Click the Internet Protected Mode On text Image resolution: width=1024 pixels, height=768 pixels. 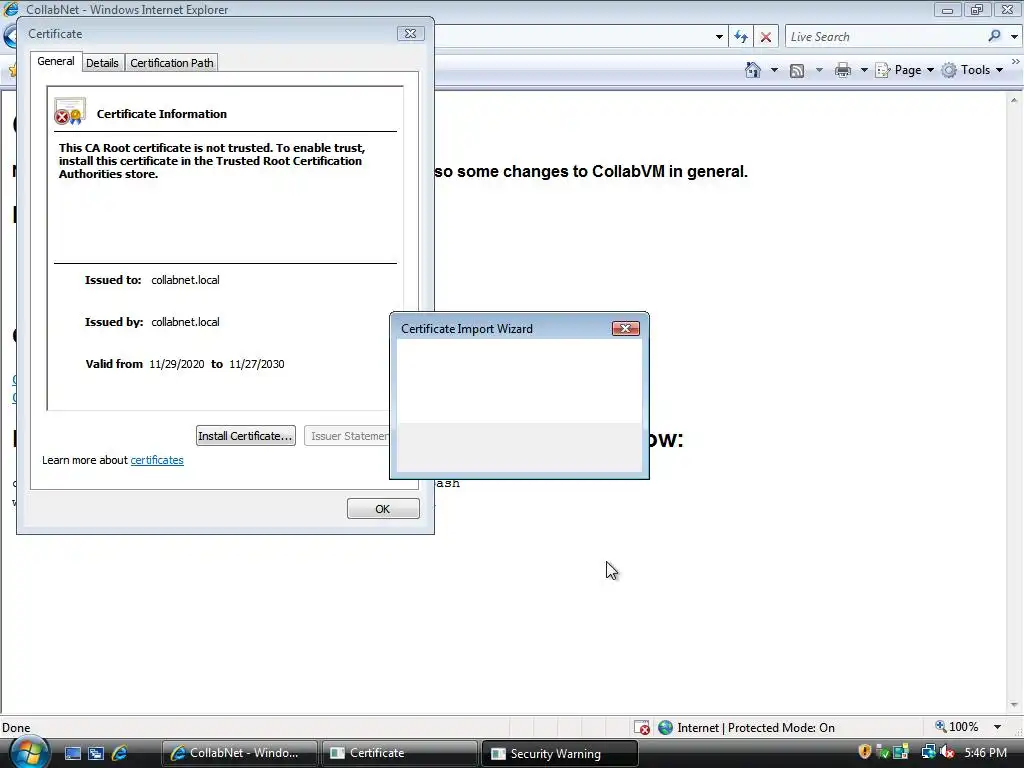pyautogui.click(x=756, y=728)
